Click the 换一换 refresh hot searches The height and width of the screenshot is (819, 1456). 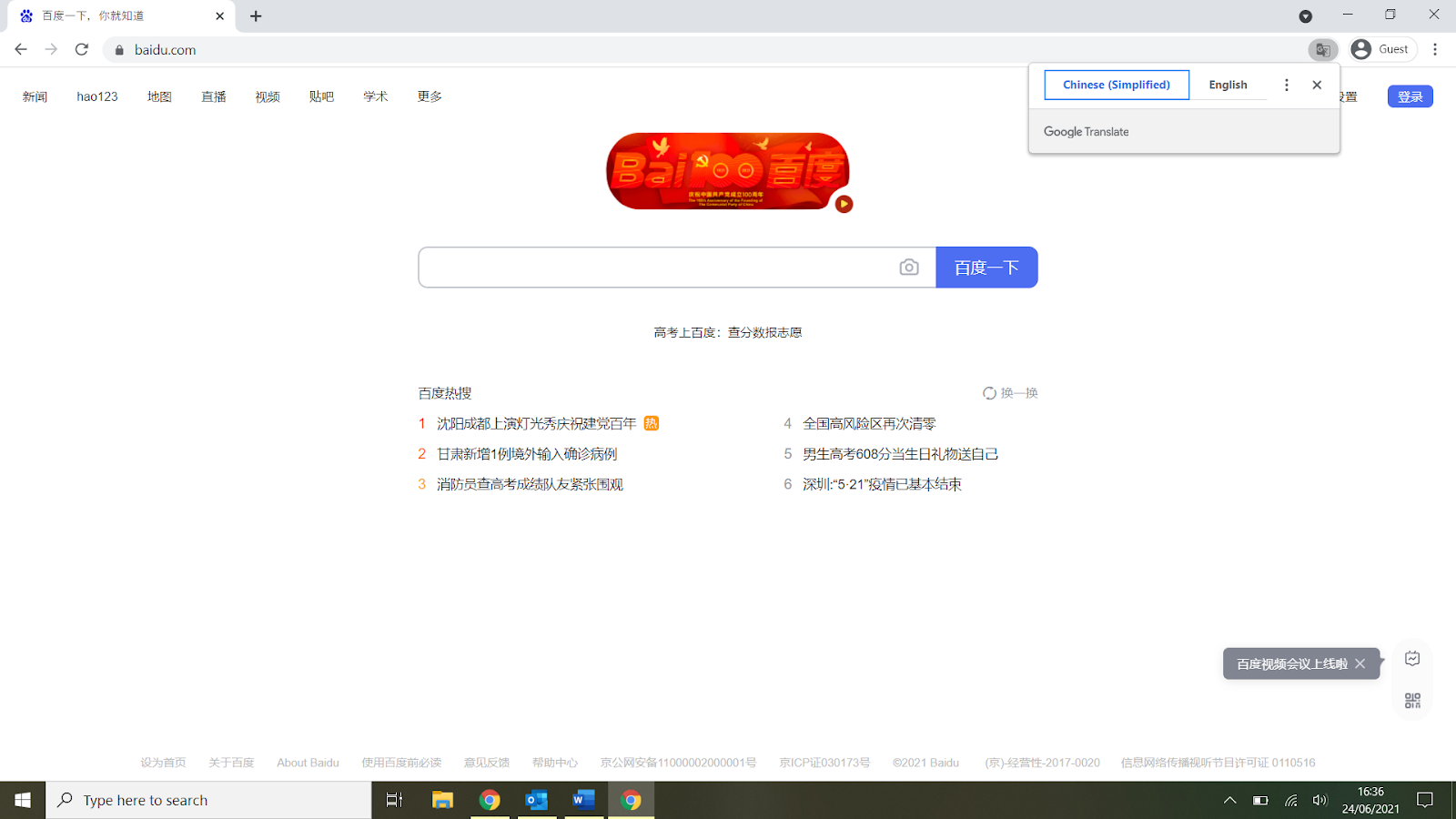pos(1010,393)
